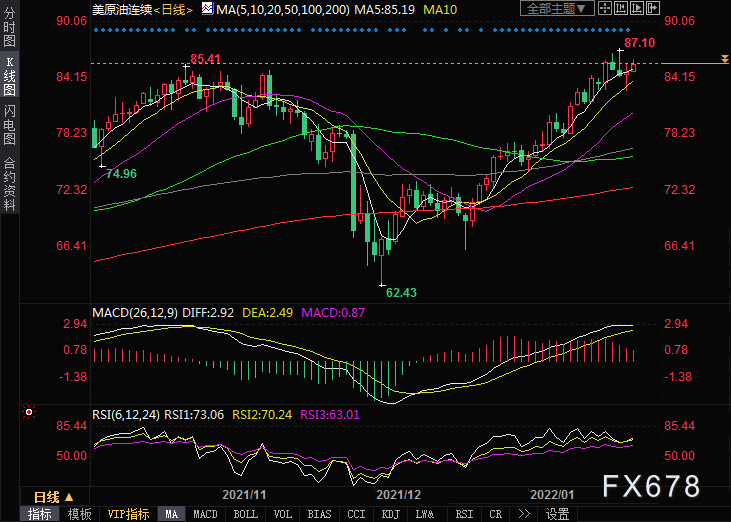Click the red RSI sun marker icon
This screenshot has height=522, width=731.
[29, 412]
